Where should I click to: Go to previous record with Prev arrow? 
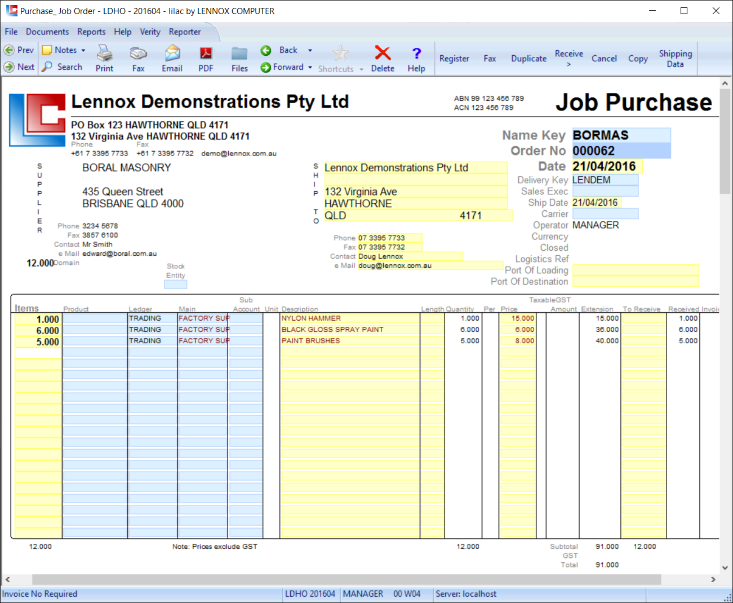click(x=19, y=50)
